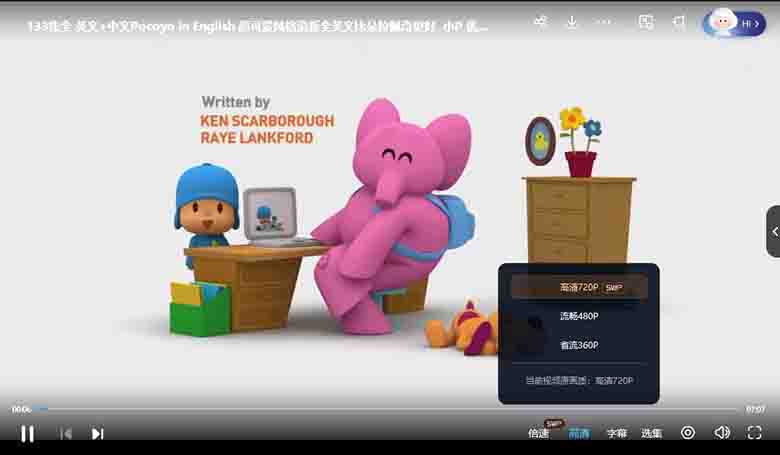
Task: Click the current video quality info text
Action: (x=580, y=380)
